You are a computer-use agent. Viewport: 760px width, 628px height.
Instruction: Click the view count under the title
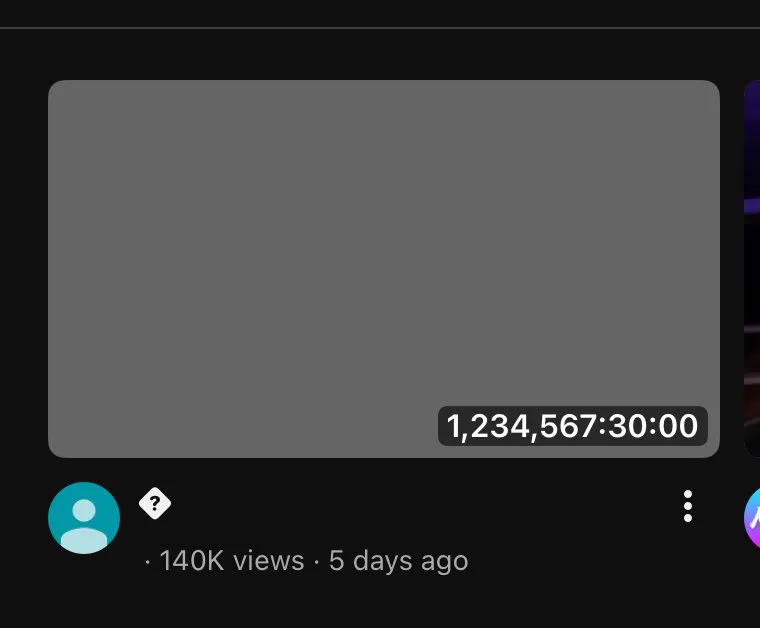click(x=231, y=561)
